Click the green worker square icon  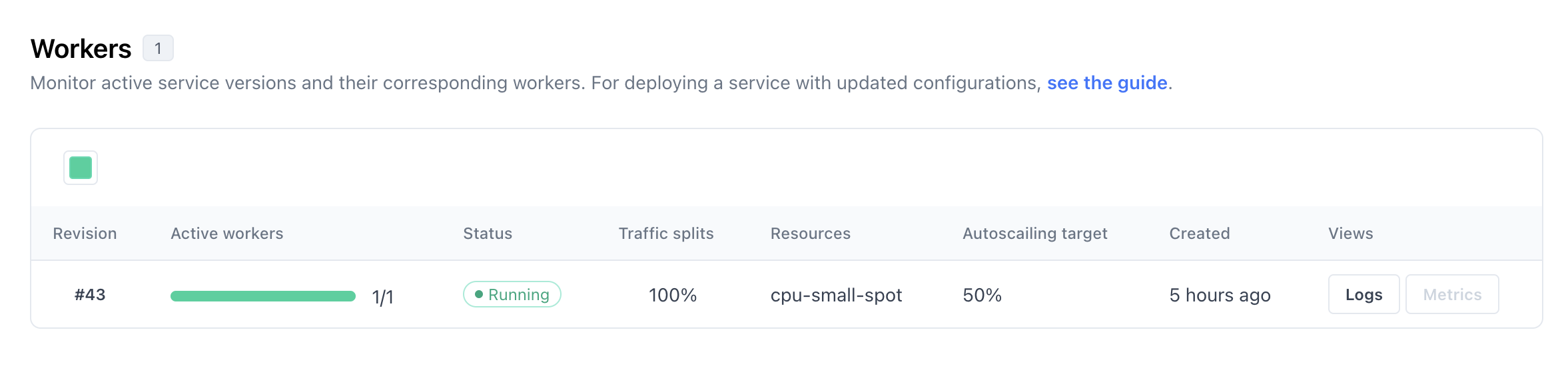tap(81, 168)
